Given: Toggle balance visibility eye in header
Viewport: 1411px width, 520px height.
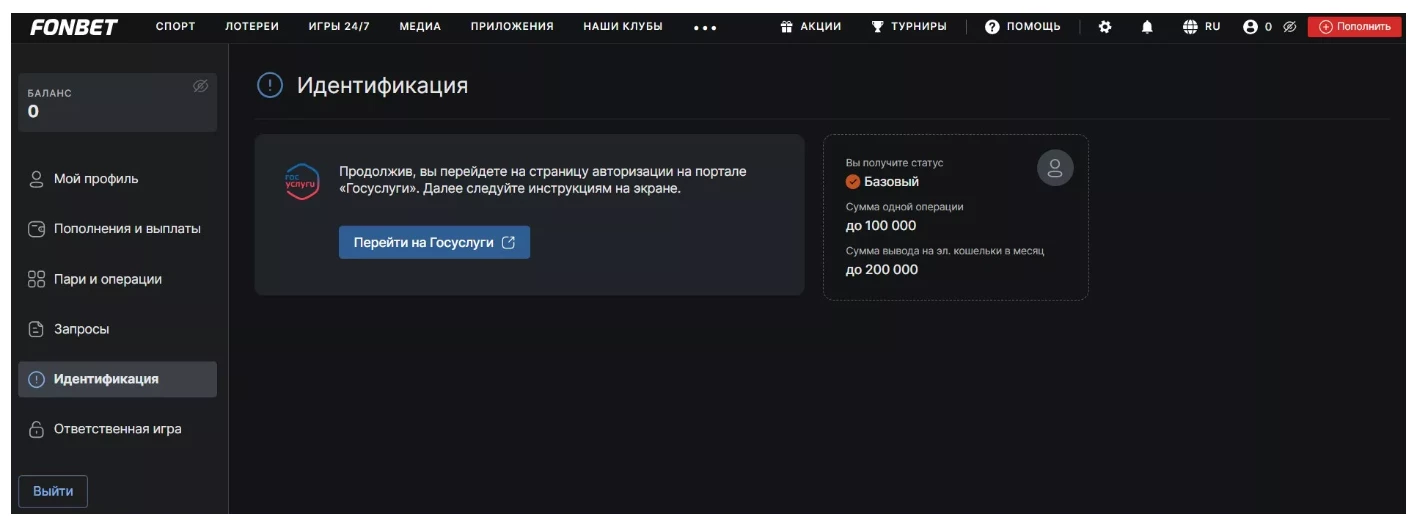Looking at the screenshot, I should [x=1290, y=27].
